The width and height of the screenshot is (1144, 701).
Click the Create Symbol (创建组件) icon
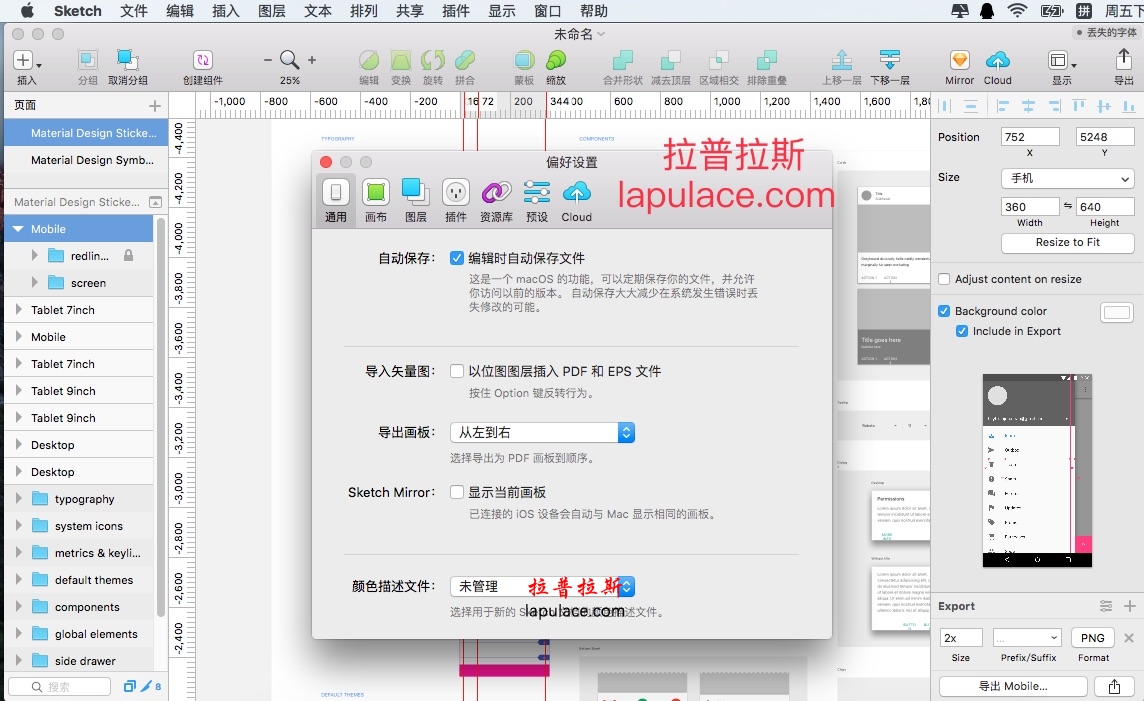pos(203,60)
